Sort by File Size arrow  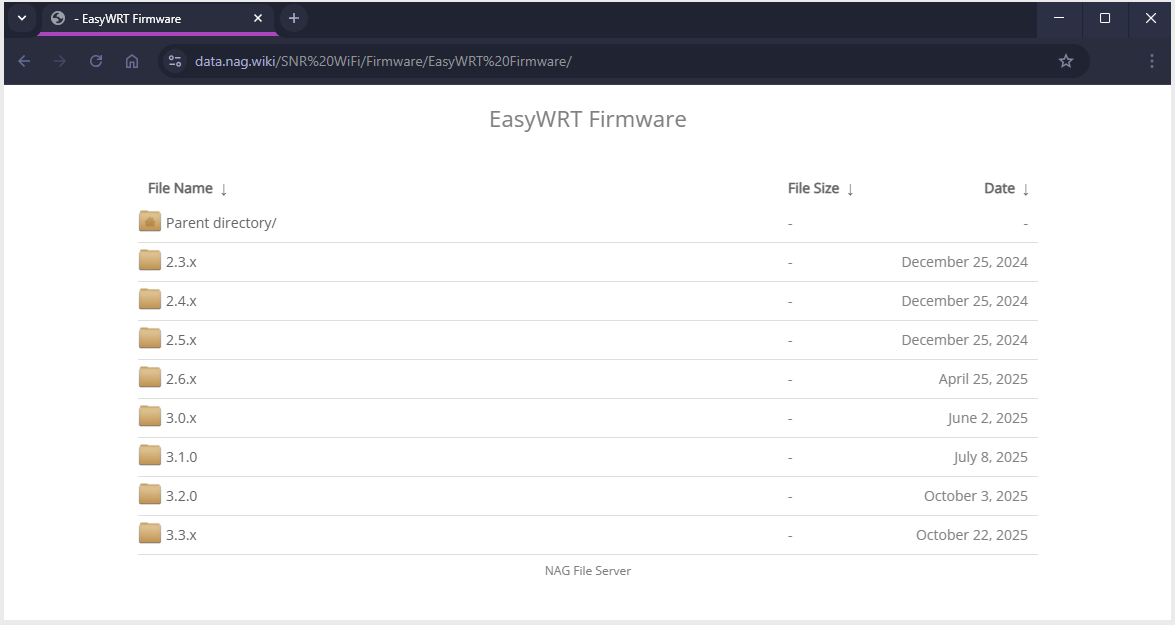pos(850,189)
